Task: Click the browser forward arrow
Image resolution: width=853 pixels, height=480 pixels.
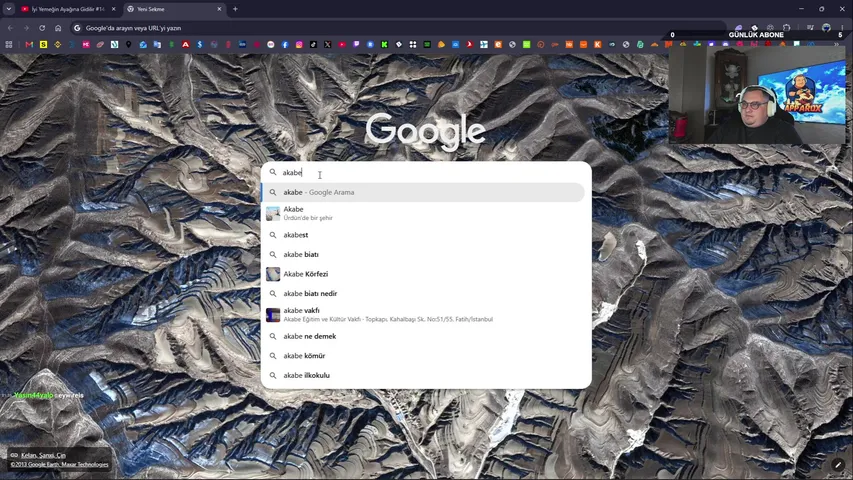Action: pos(26,28)
